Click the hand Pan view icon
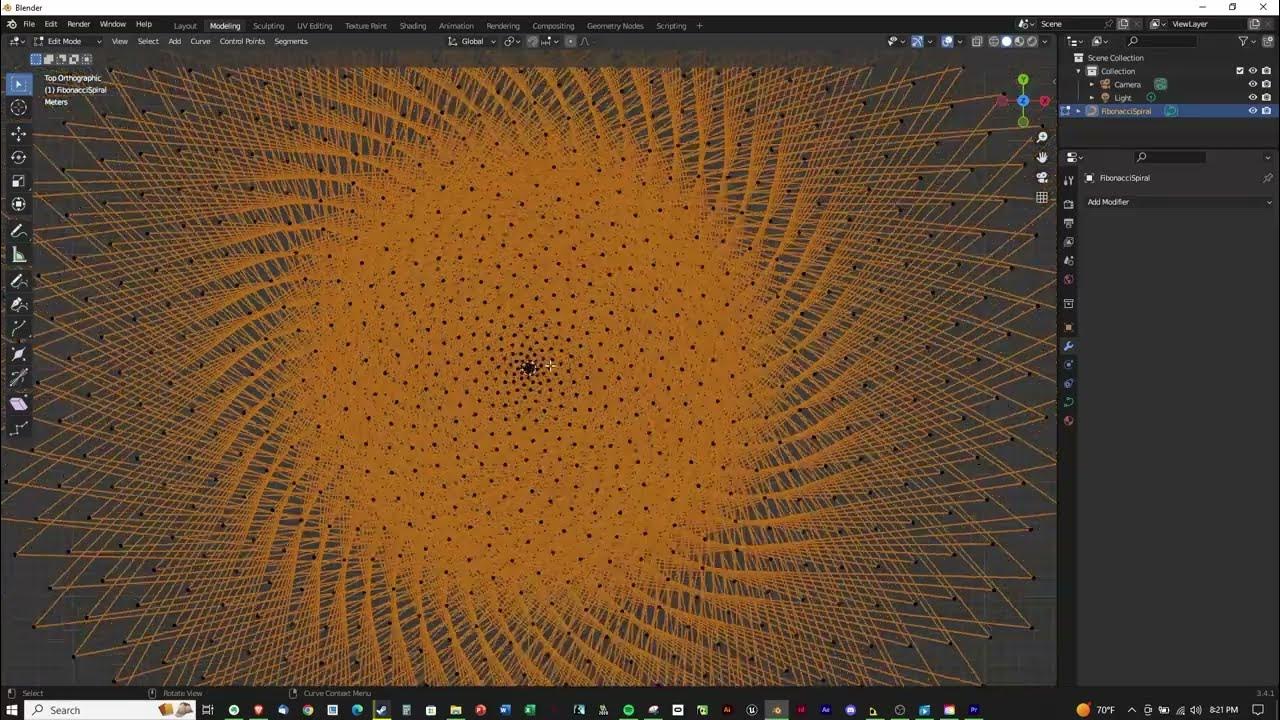1280x720 pixels. coord(1041,158)
